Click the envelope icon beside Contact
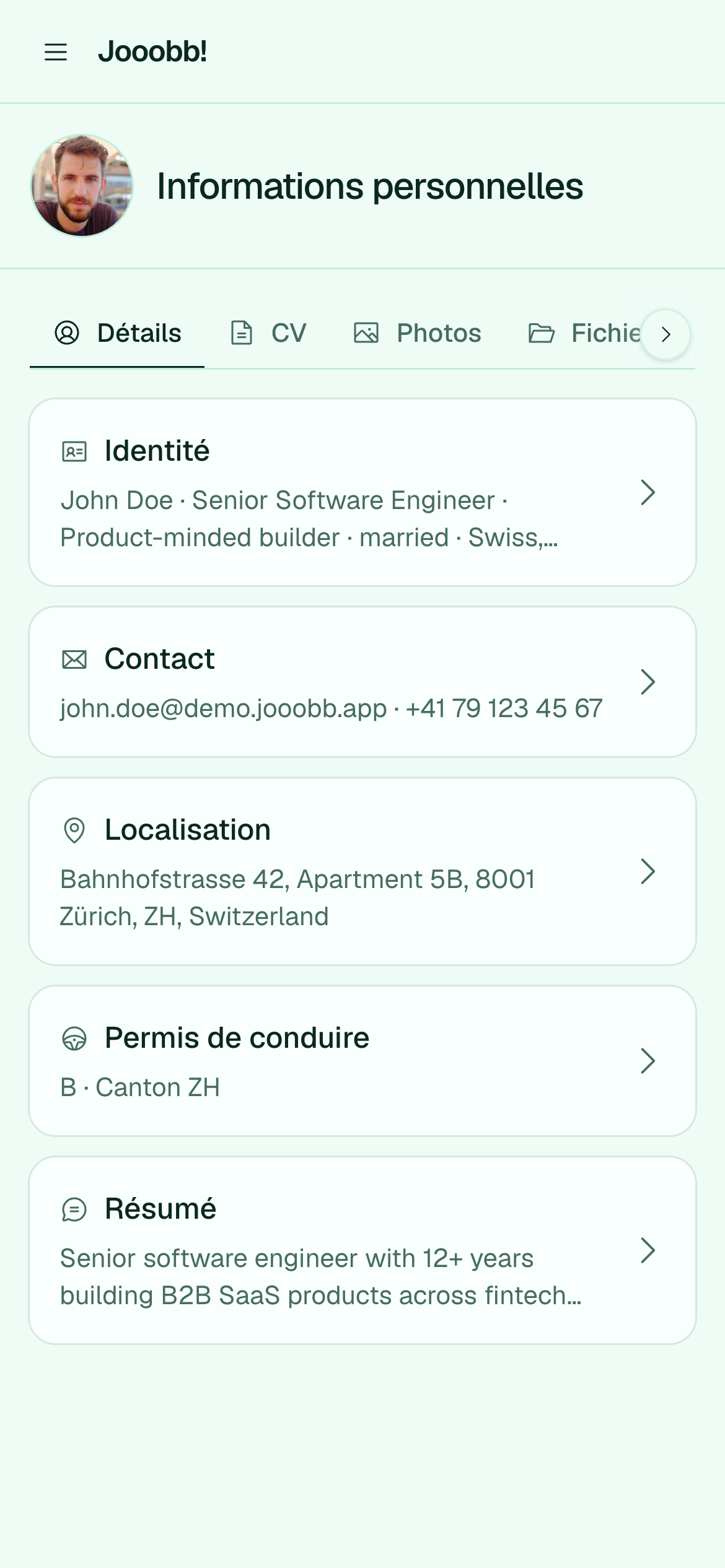The image size is (725, 1568). tap(74, 660)
